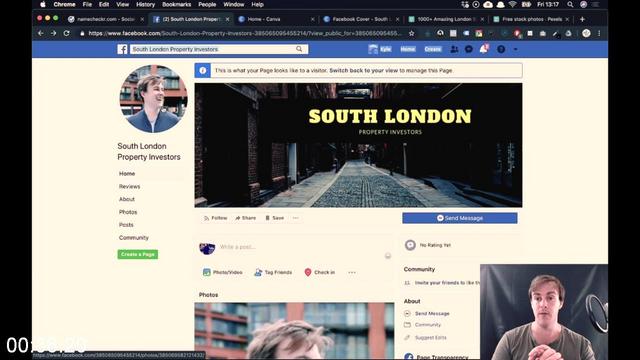Viewport: 640px width, 360px height.
Task: Click Suggest Edits under About
Action: 431,338
